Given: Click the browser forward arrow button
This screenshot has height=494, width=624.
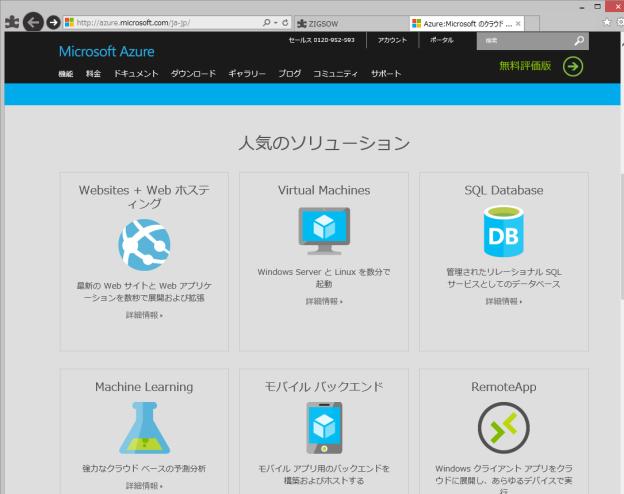Looking at the screenshot, I should [x=53, y=22].
